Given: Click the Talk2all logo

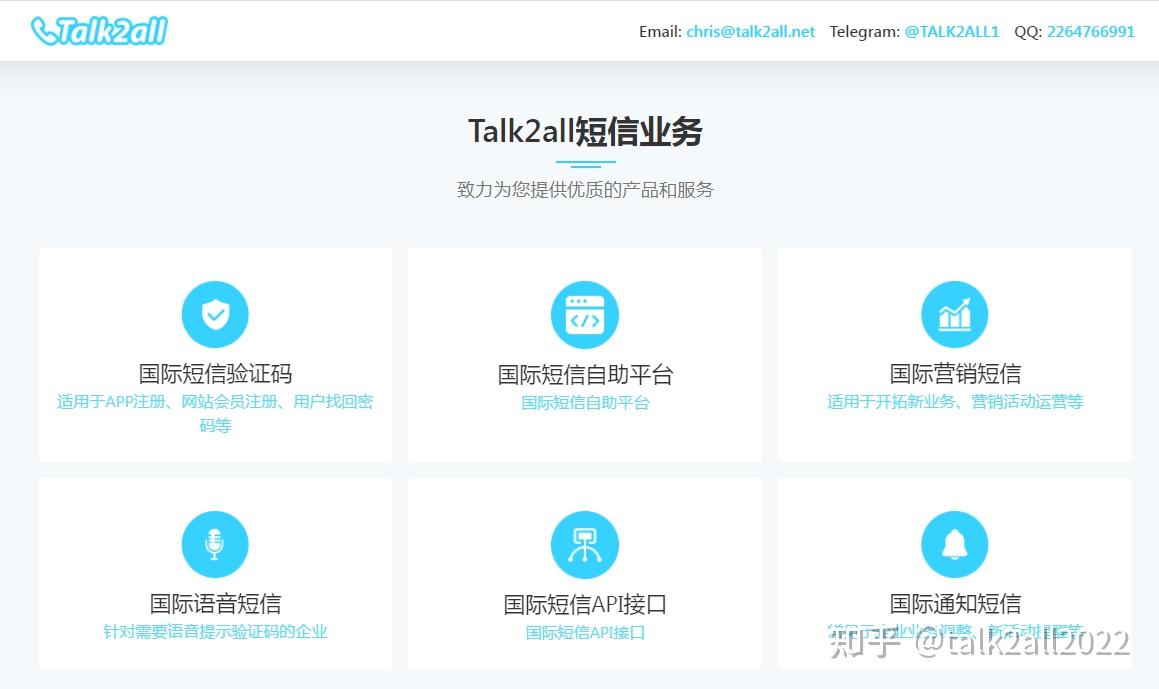Looking at the screenshot, I should (x=99, y=31).
